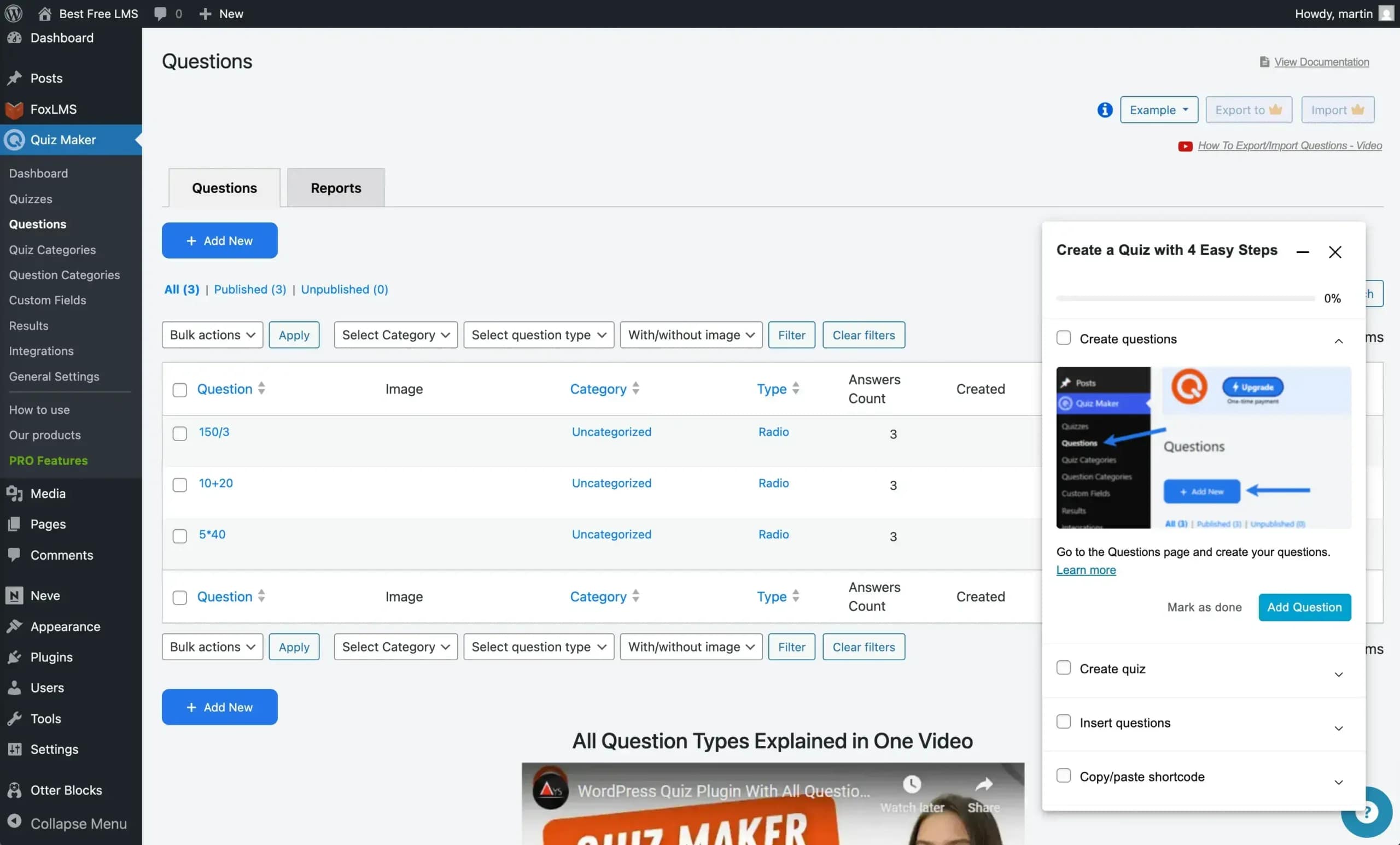Click the top Add New button
1400x845 pixels.
click(219, 240)
